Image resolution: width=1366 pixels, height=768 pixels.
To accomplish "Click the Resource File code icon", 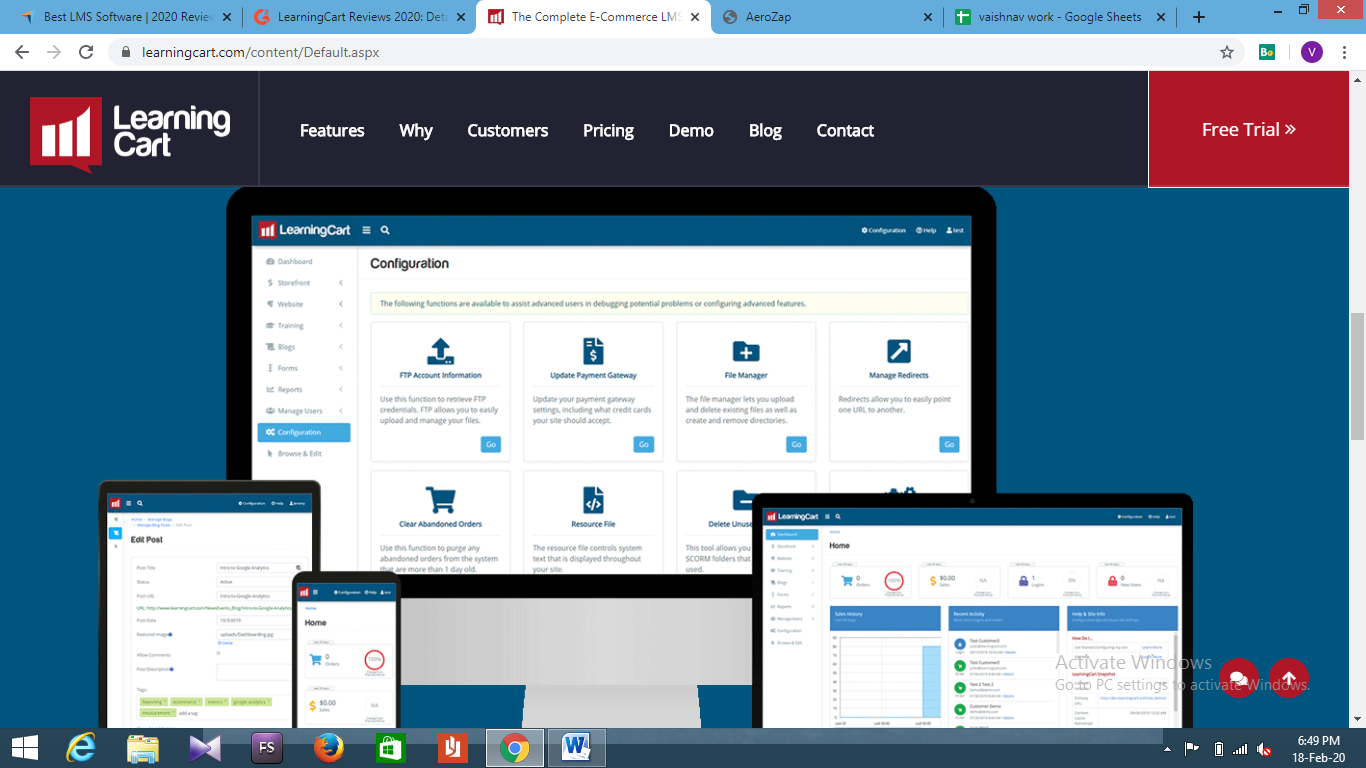I will point(593,500).
